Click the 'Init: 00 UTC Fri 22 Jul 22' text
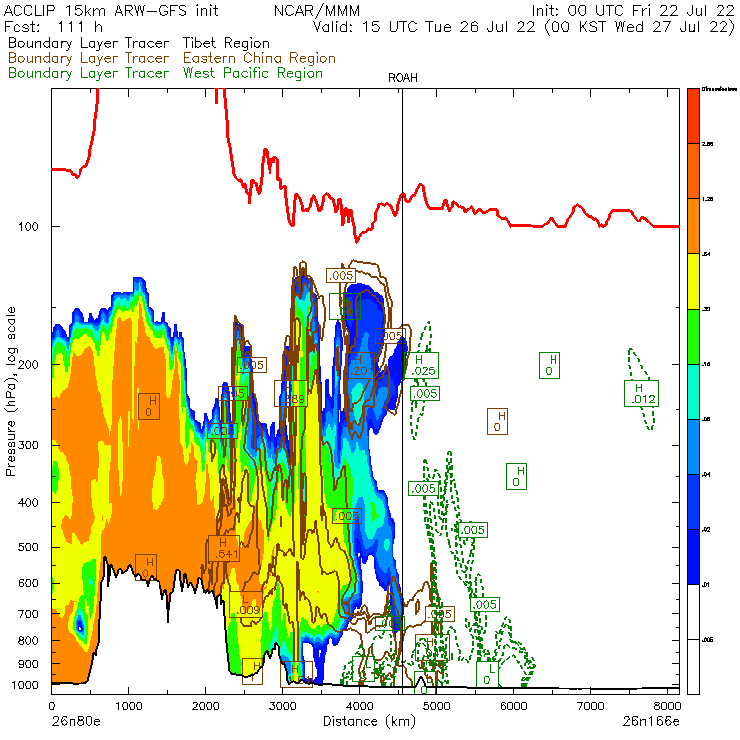 click(x=633, y=11)
